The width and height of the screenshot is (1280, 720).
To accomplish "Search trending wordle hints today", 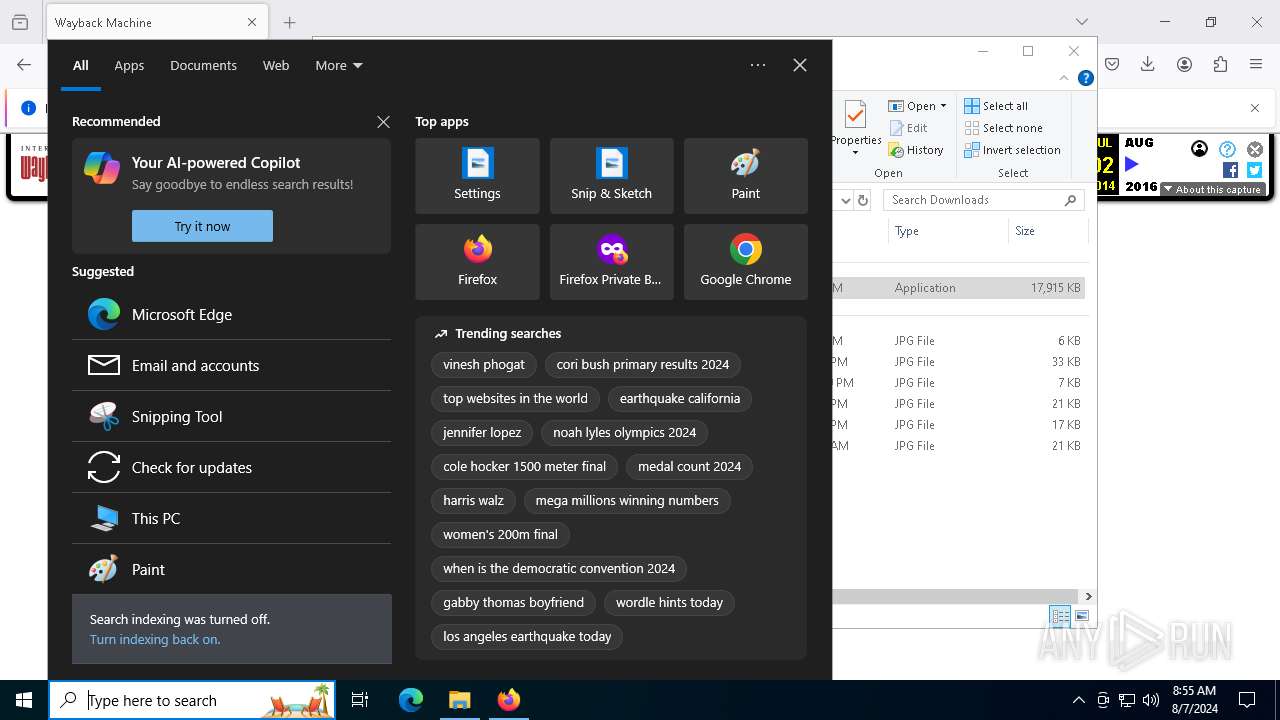I will click(669, 603).
